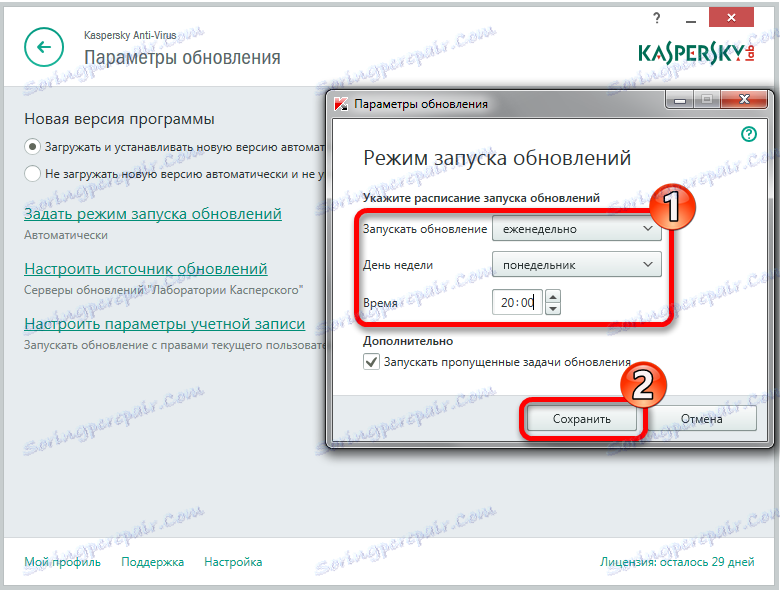
Task: Click the time input field
Action: pos(517,302)
